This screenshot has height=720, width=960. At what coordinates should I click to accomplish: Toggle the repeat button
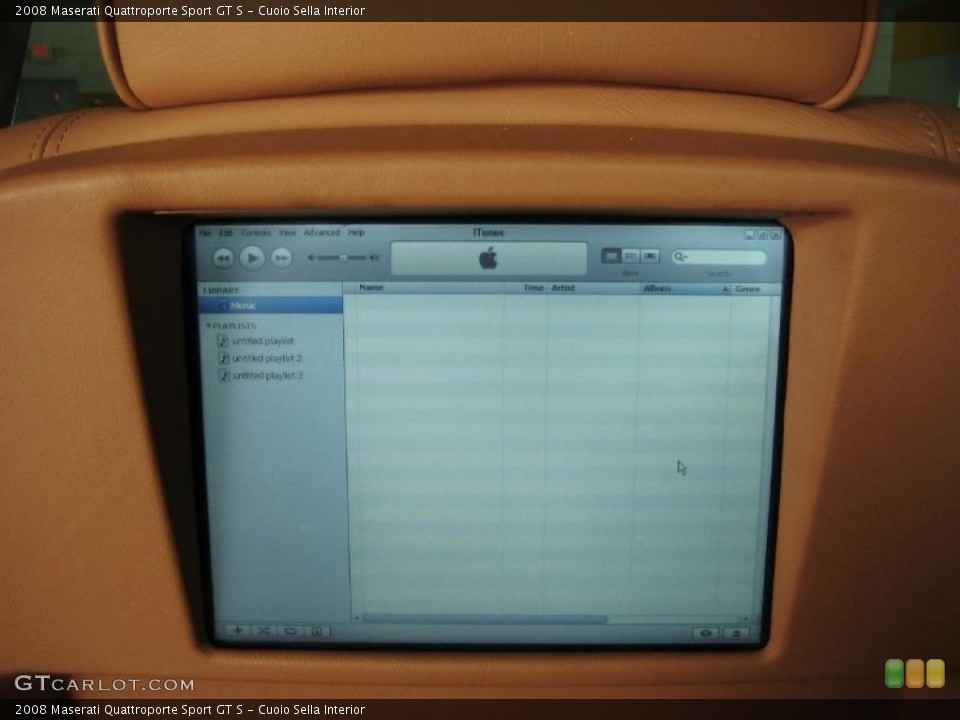(x=290, y=631)
